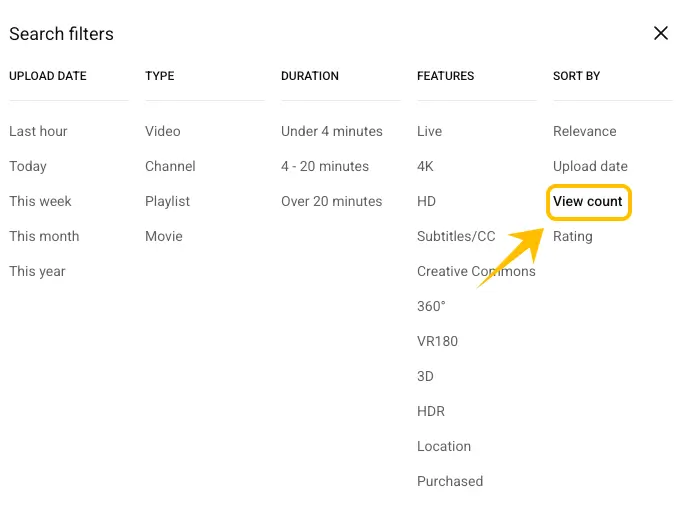Select the HDR feature filter

point(431,411)
